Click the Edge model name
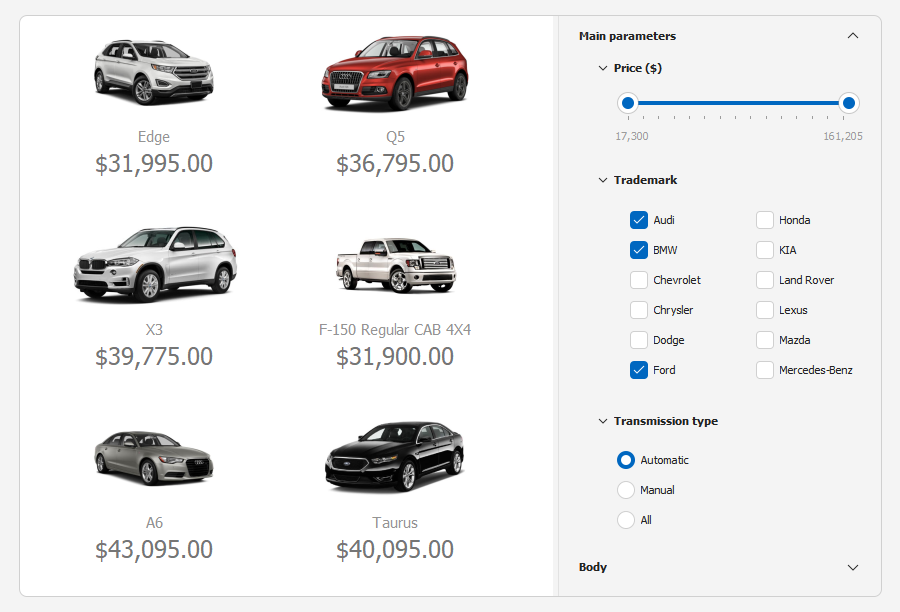Image resolution: width=900 pixels, height=612 pixels. pyautogui.click(x=154, y=137)
